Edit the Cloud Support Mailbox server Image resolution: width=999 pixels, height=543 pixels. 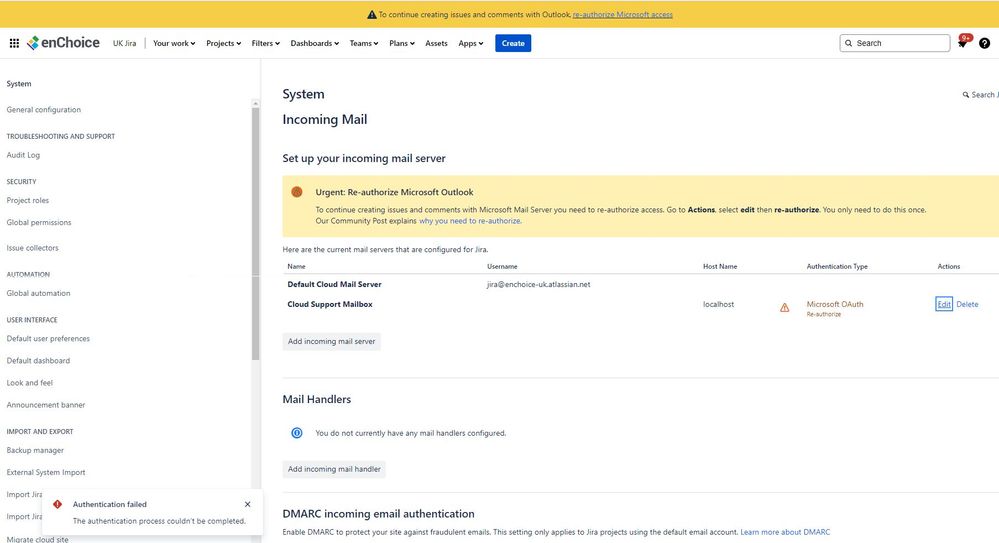pos(944,304)
